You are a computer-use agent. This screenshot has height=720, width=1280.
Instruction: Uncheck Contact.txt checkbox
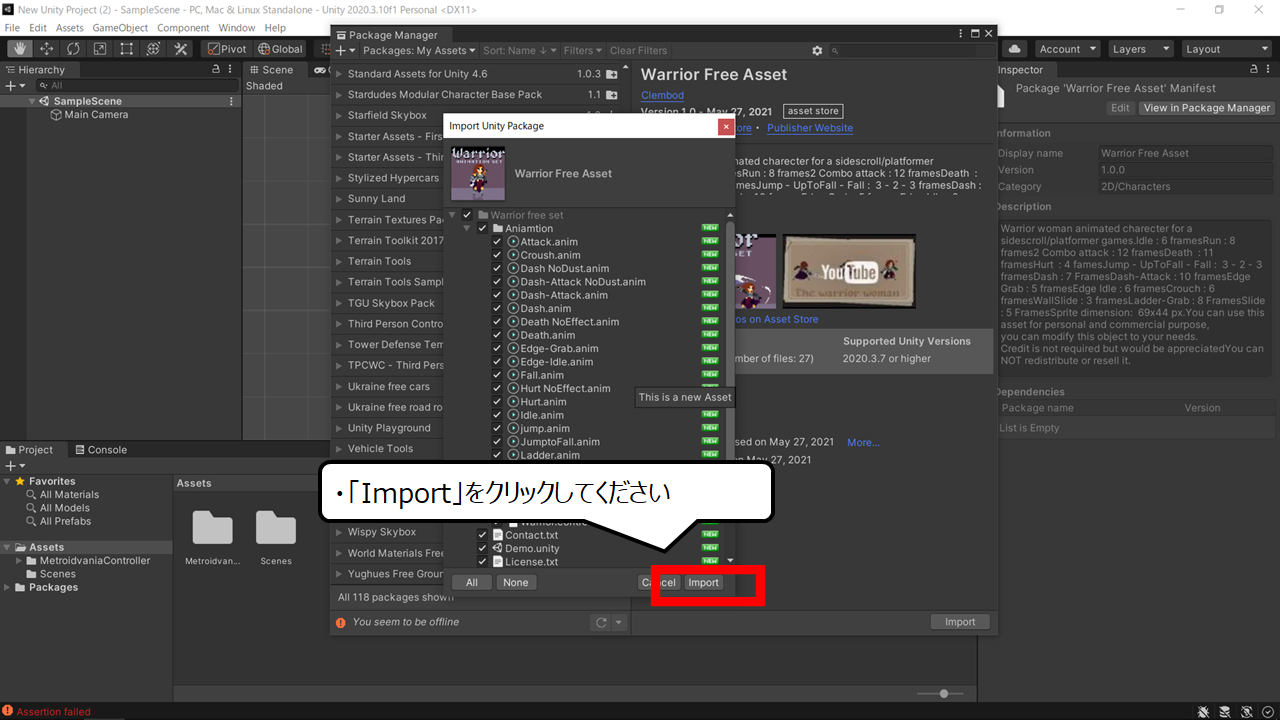(482, 535)
